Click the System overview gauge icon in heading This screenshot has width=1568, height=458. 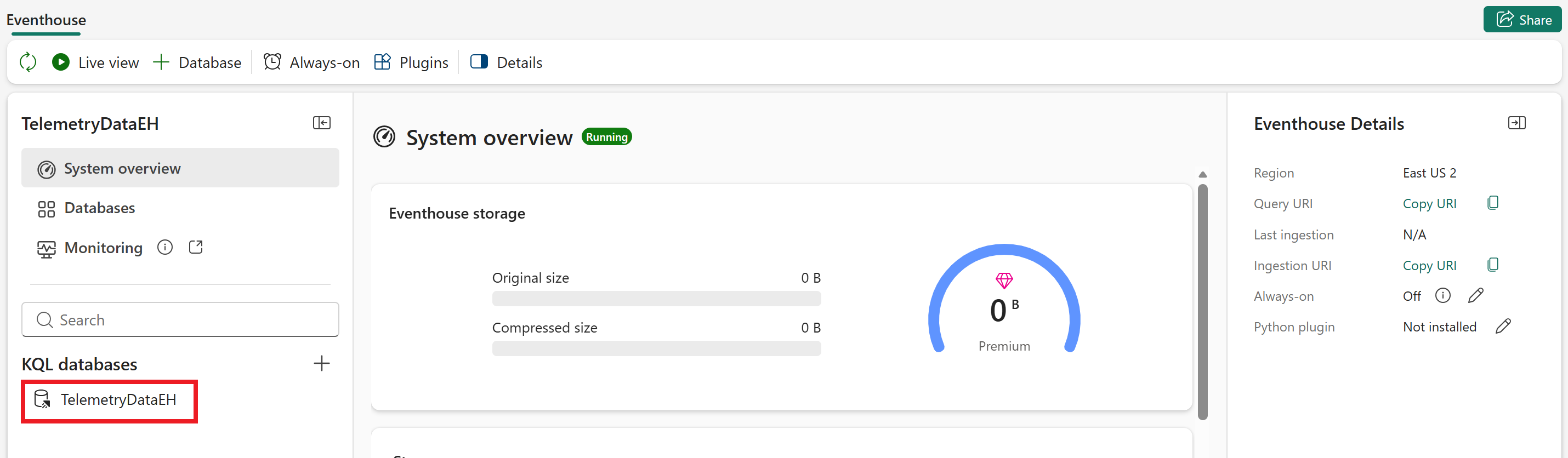click(x=384, y=137)
